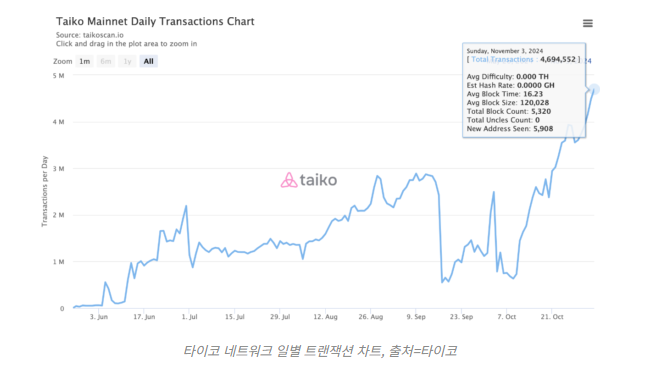The width and height of the screenshot is (654, 368).
Task: Click the 12. Aug axis tick label
Action: 325,317
